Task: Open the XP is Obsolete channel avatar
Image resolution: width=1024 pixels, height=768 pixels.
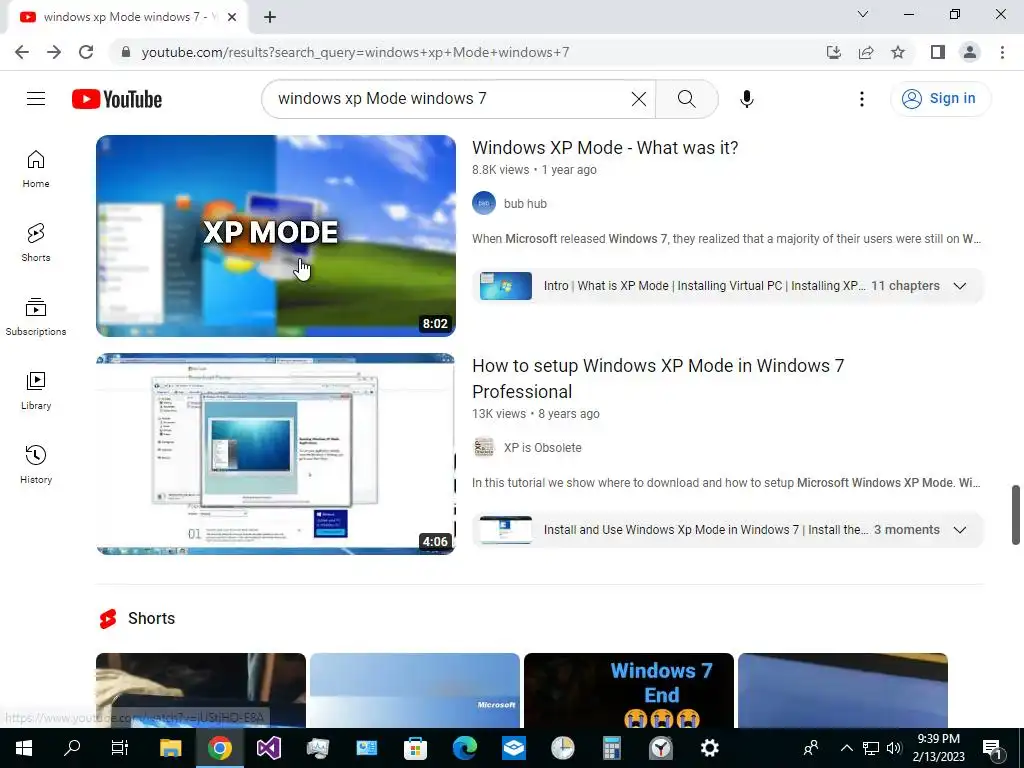Action: coord(484,447)
